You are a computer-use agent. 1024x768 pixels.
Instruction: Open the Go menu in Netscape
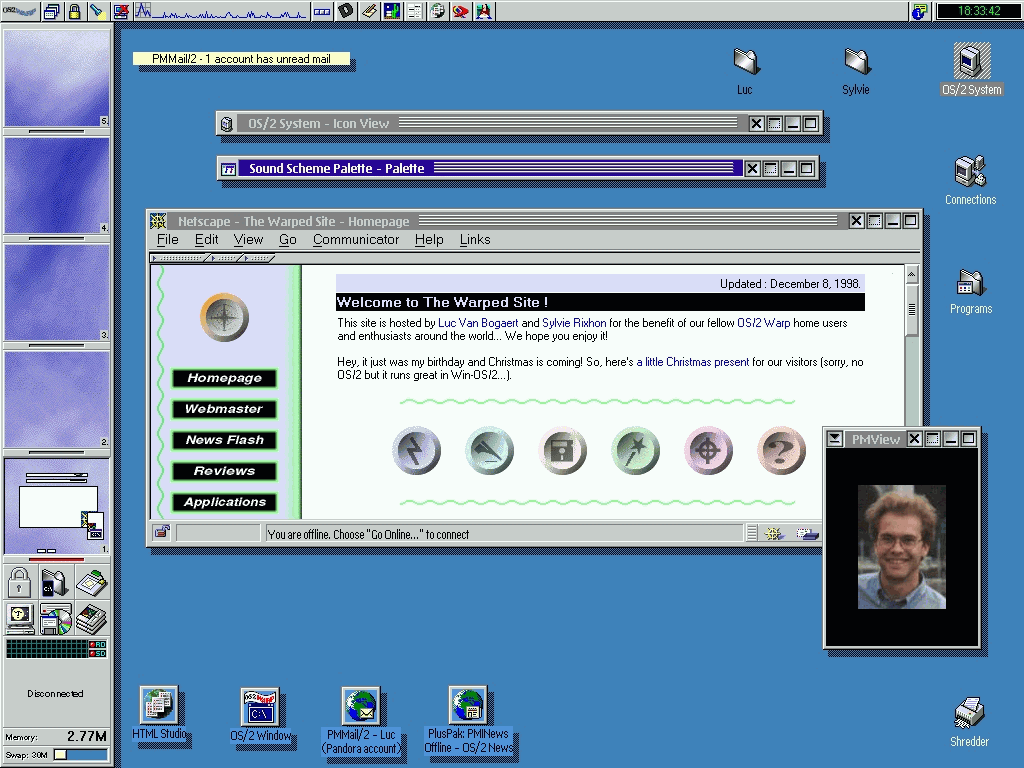288,240
